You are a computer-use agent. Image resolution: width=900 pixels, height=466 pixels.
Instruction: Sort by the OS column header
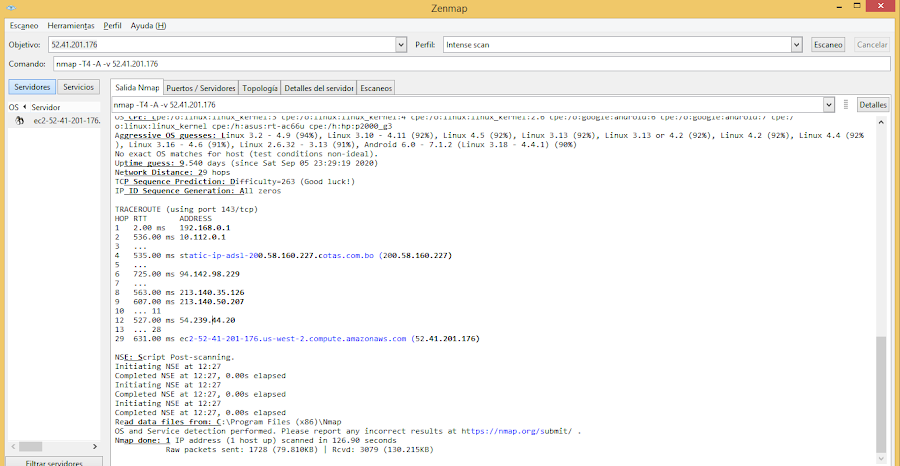coord(14,107)
